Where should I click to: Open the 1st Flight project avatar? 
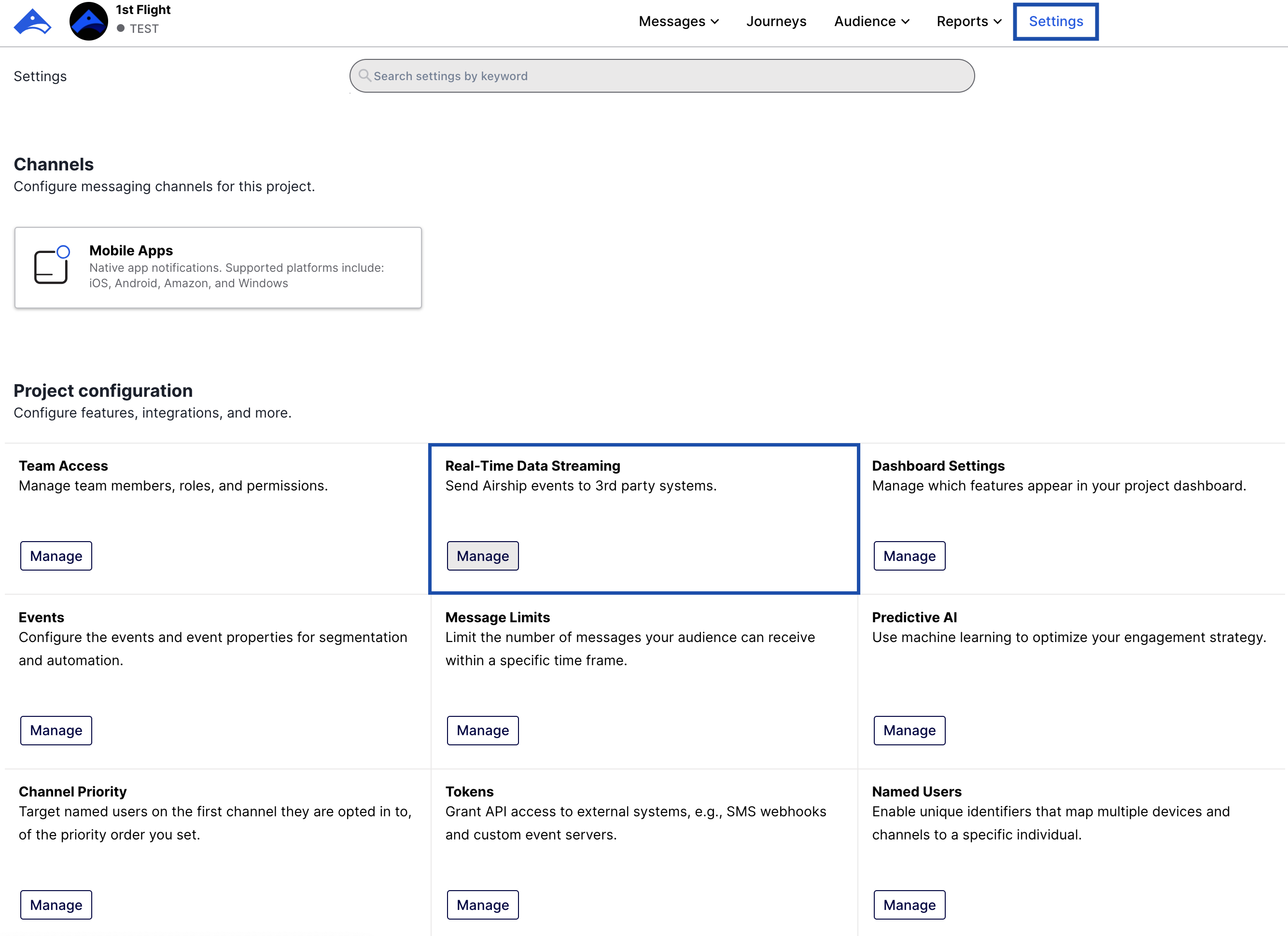[x=88, y=22]
